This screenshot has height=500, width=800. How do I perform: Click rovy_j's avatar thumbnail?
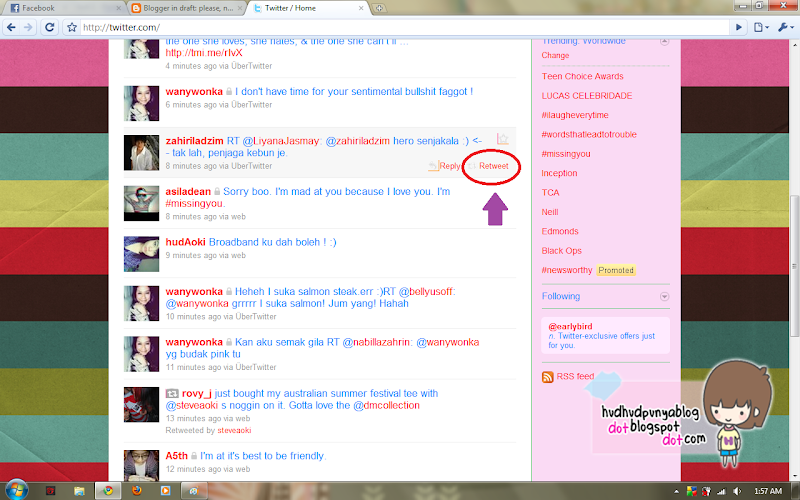(141, 405)
